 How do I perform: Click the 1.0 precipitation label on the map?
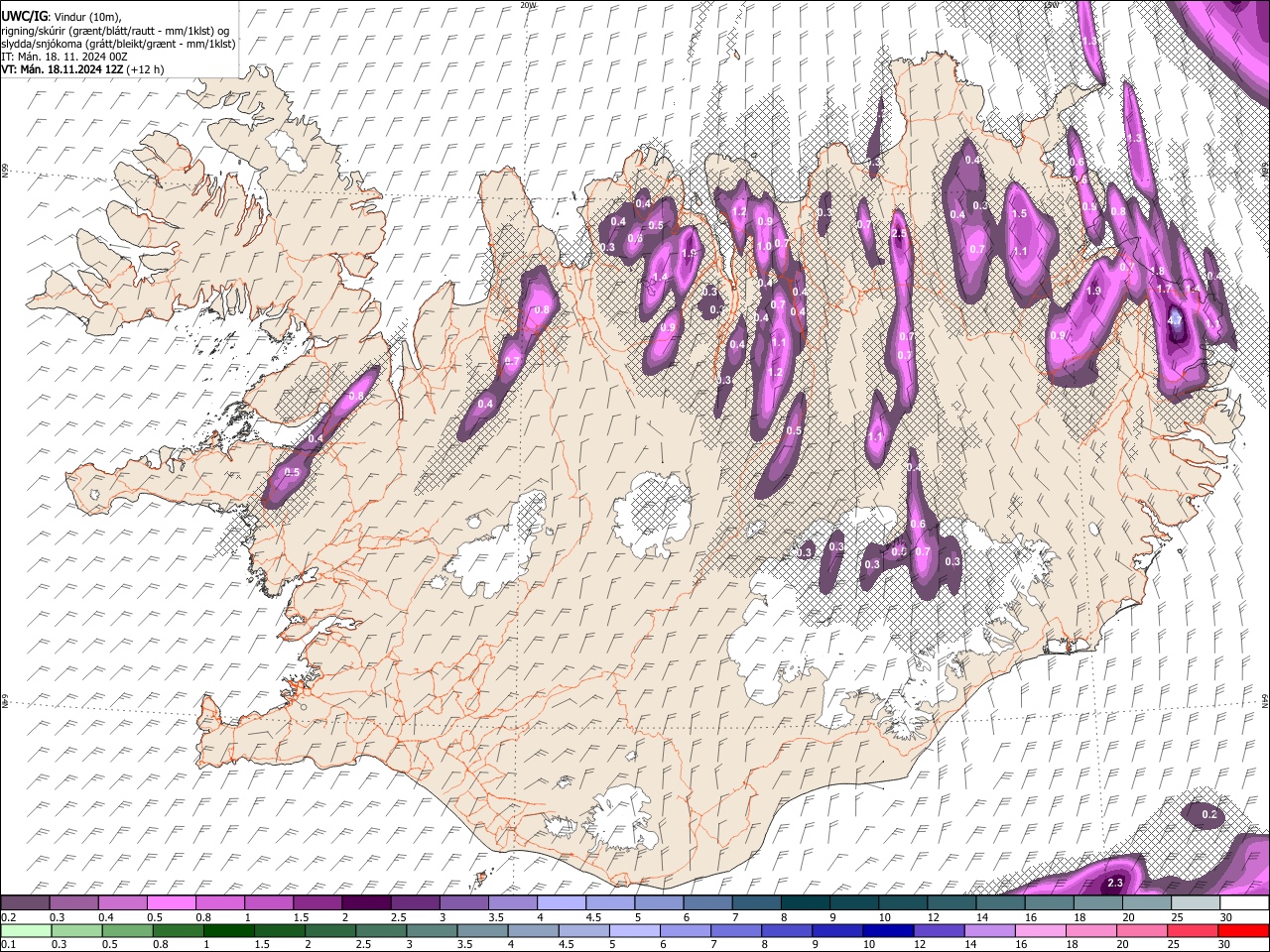click(x=764, y=247)
